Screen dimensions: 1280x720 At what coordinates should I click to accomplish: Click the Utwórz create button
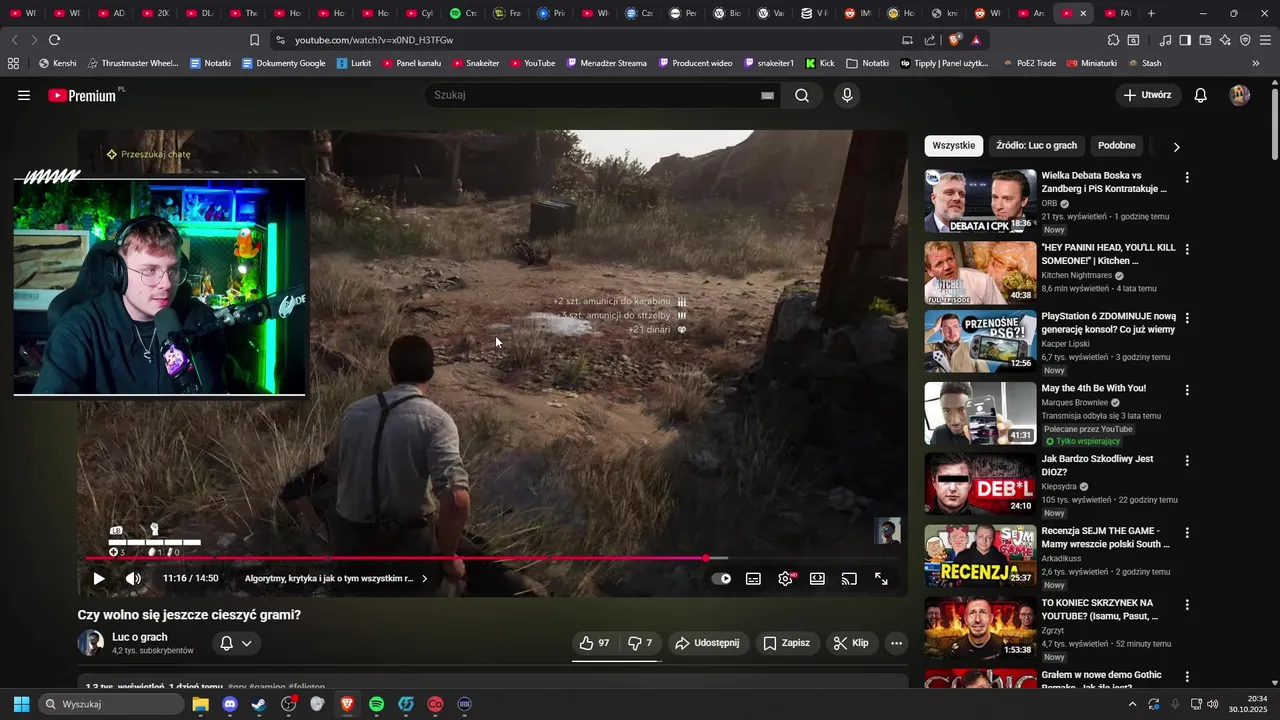click(1148, 95)
